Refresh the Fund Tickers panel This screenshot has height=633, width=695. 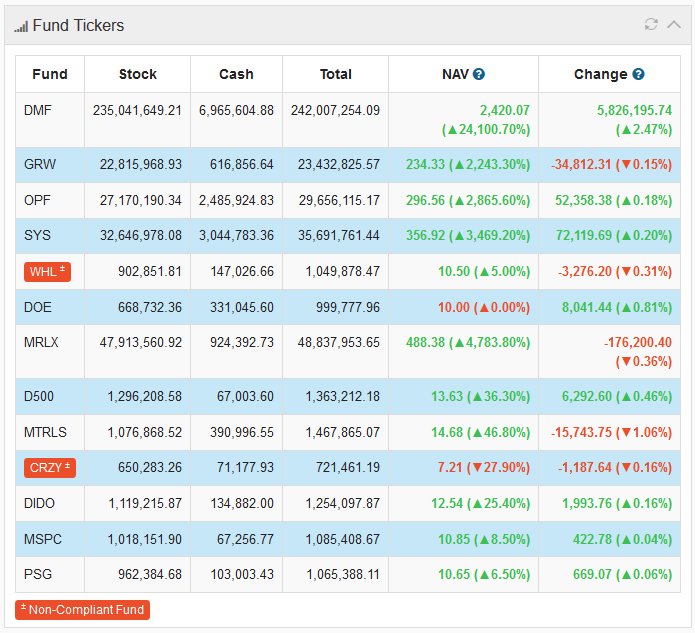tap(651, 24)
